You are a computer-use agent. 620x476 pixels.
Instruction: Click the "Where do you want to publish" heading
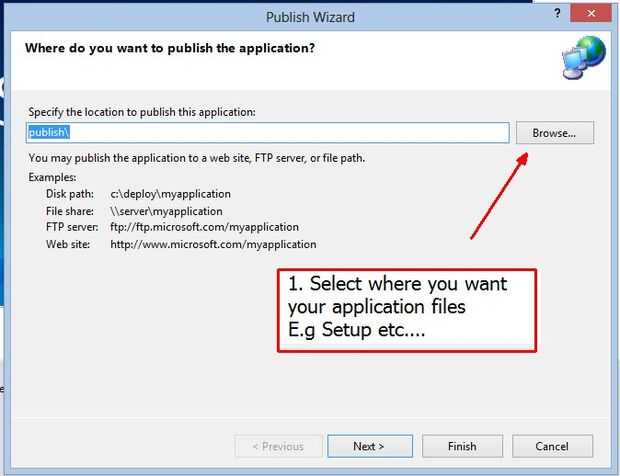coord(170,47)
